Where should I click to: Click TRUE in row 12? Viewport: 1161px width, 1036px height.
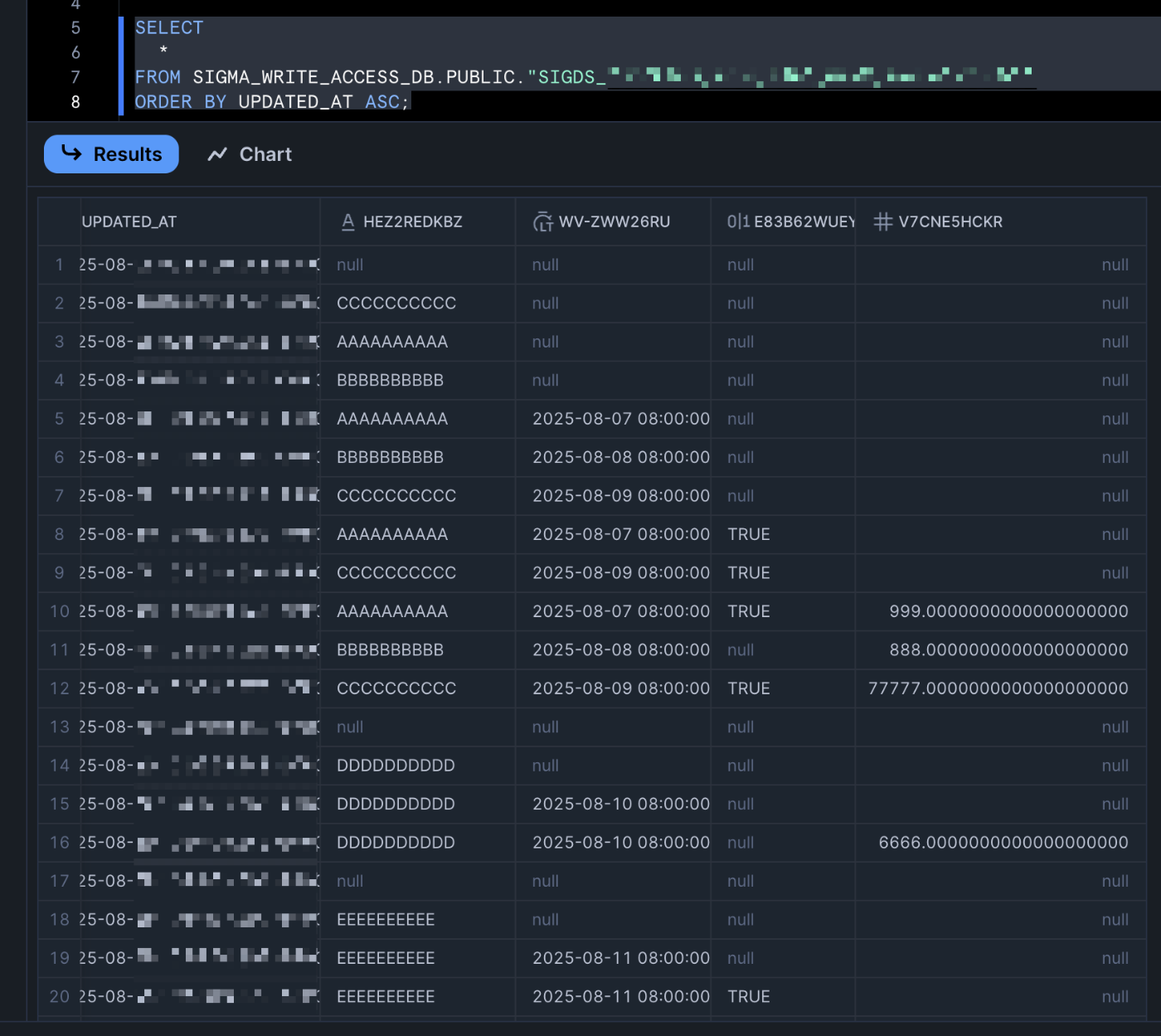[x=749, y=688]
